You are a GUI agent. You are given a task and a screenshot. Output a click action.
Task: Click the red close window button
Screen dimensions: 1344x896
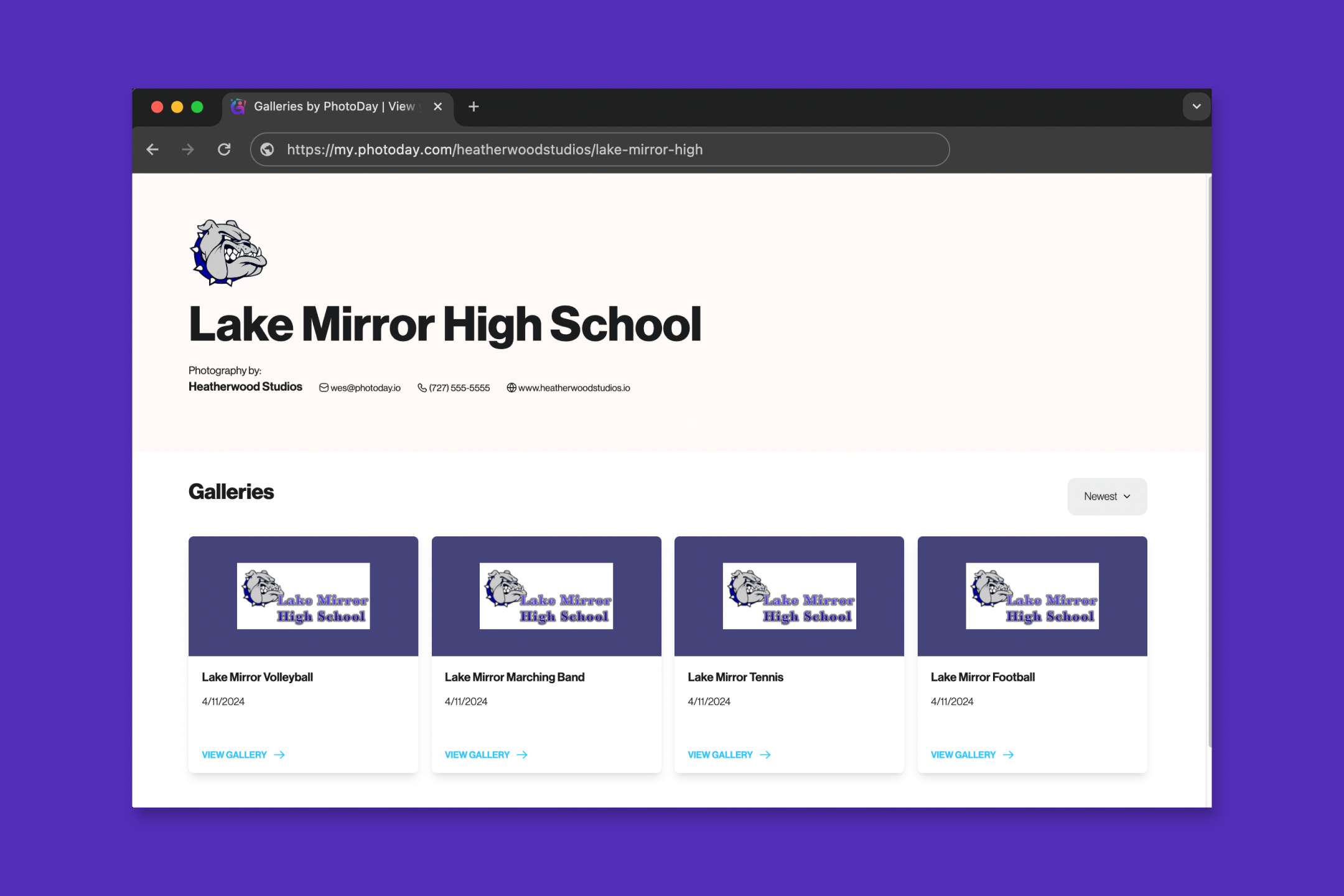[x=157, y=107]
